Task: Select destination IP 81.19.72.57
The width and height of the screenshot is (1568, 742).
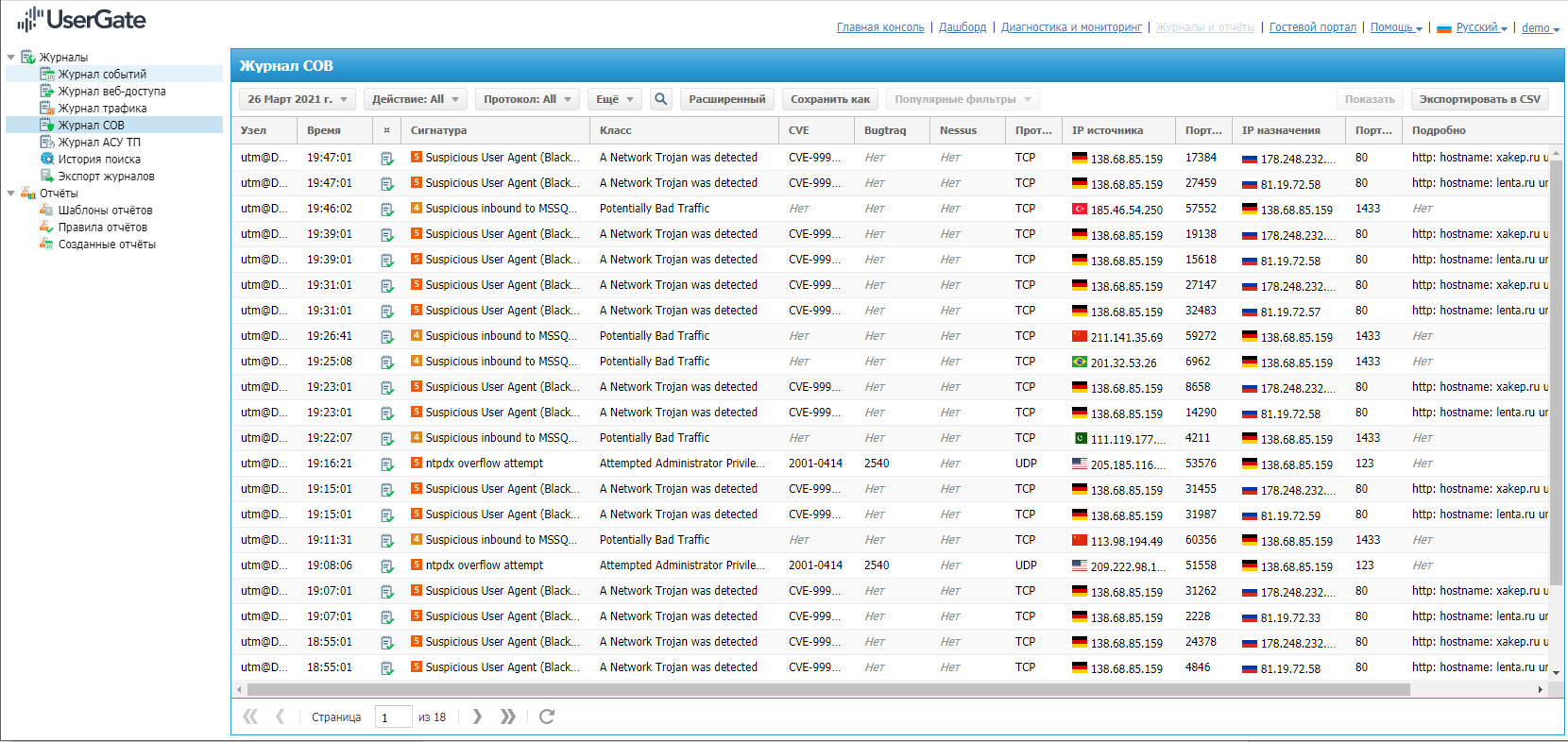Action: [1290, 312]
